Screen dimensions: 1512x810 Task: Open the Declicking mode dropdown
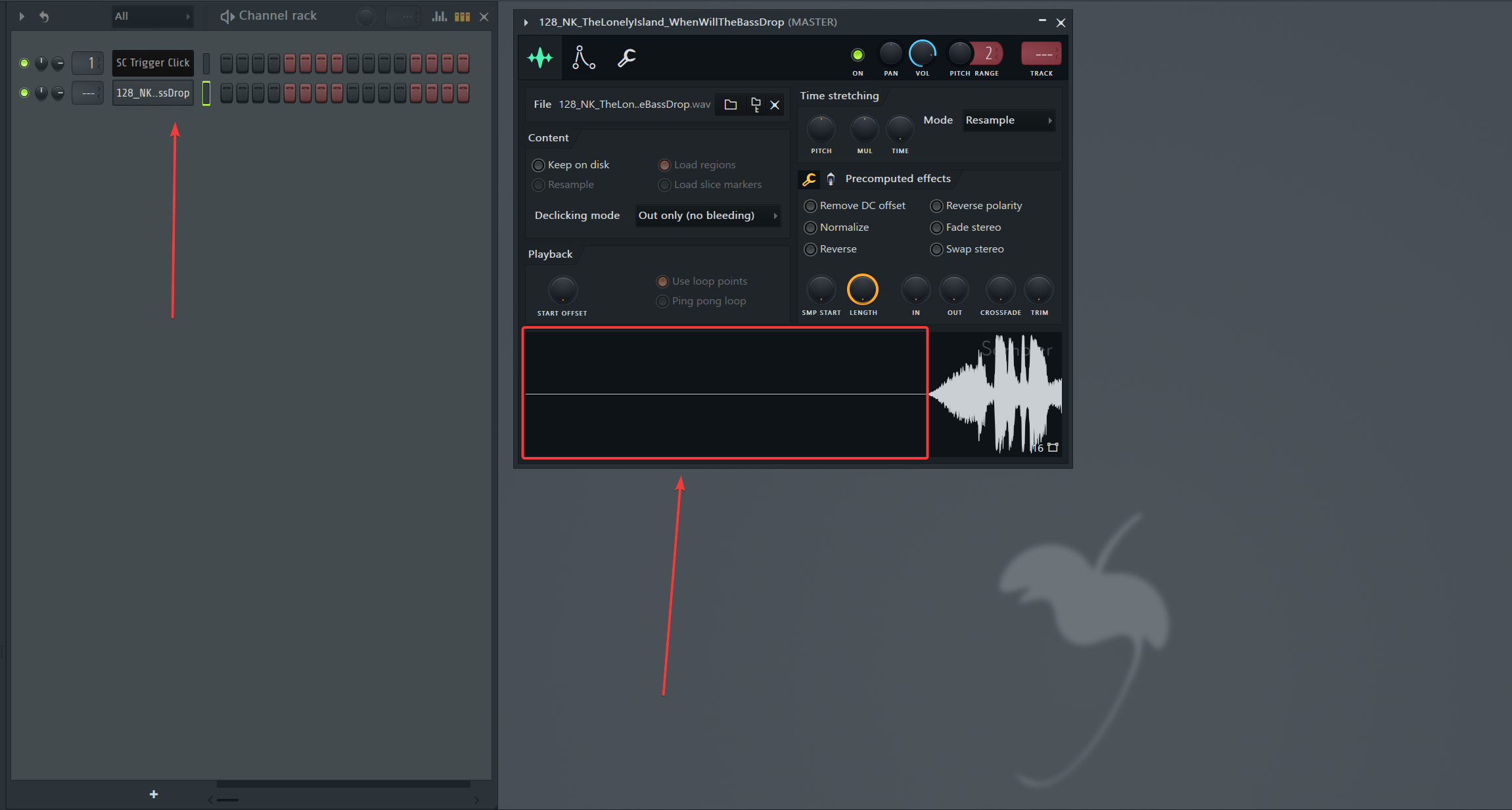click(708, 215)
